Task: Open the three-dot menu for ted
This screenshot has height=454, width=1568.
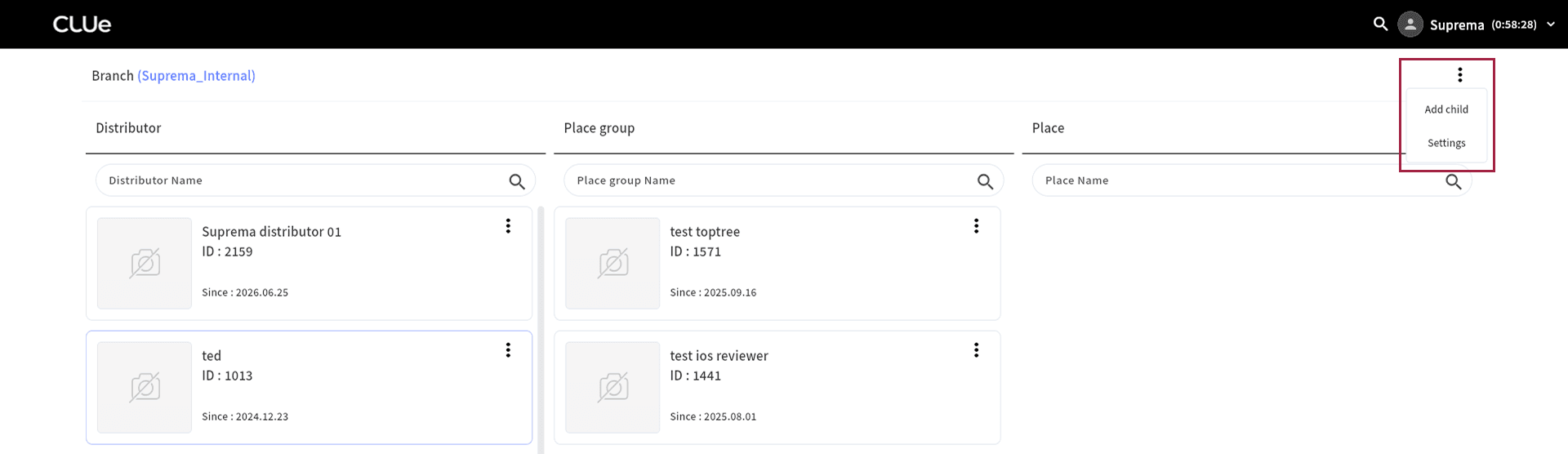Action: click(508, 350)
